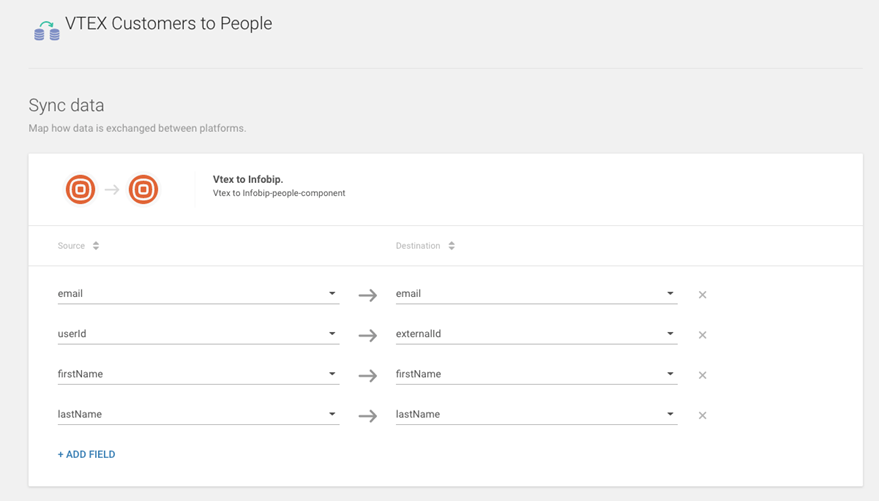Remove the email mapping row

click(702, 295)
